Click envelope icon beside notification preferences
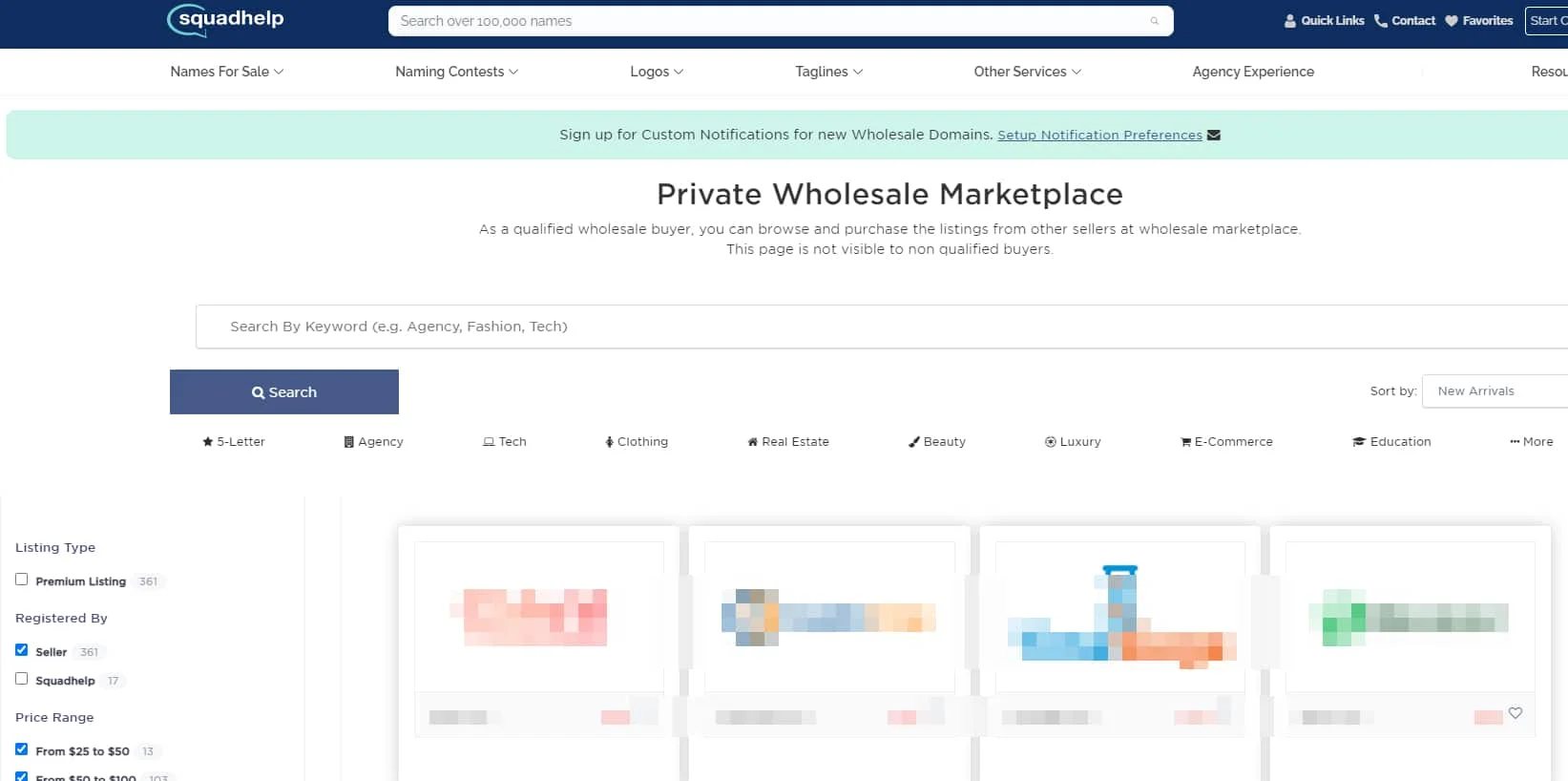Image resolution: width=1568 pixels, height=781 pixels. pos(1214,135)
